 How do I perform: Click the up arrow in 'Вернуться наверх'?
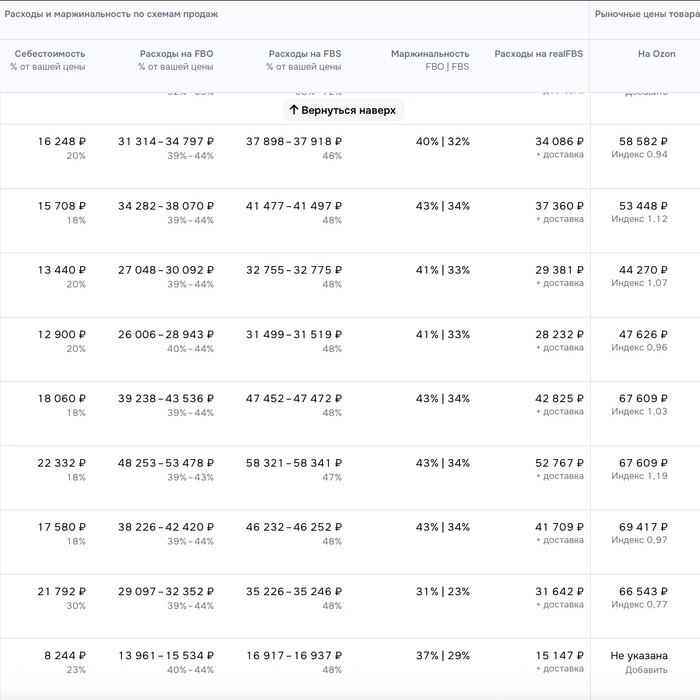tap(294, 110)
